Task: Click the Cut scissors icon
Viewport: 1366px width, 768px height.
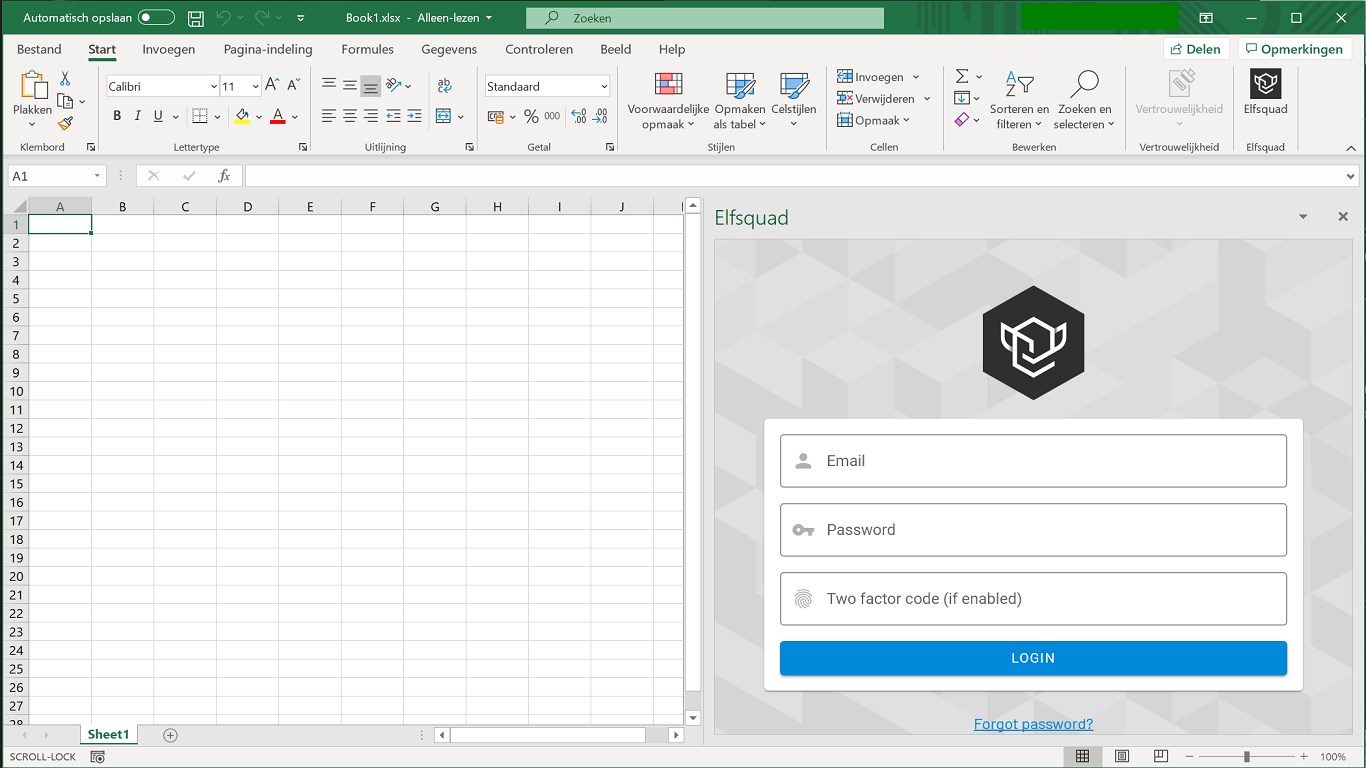Action: (x=65, y=78)
